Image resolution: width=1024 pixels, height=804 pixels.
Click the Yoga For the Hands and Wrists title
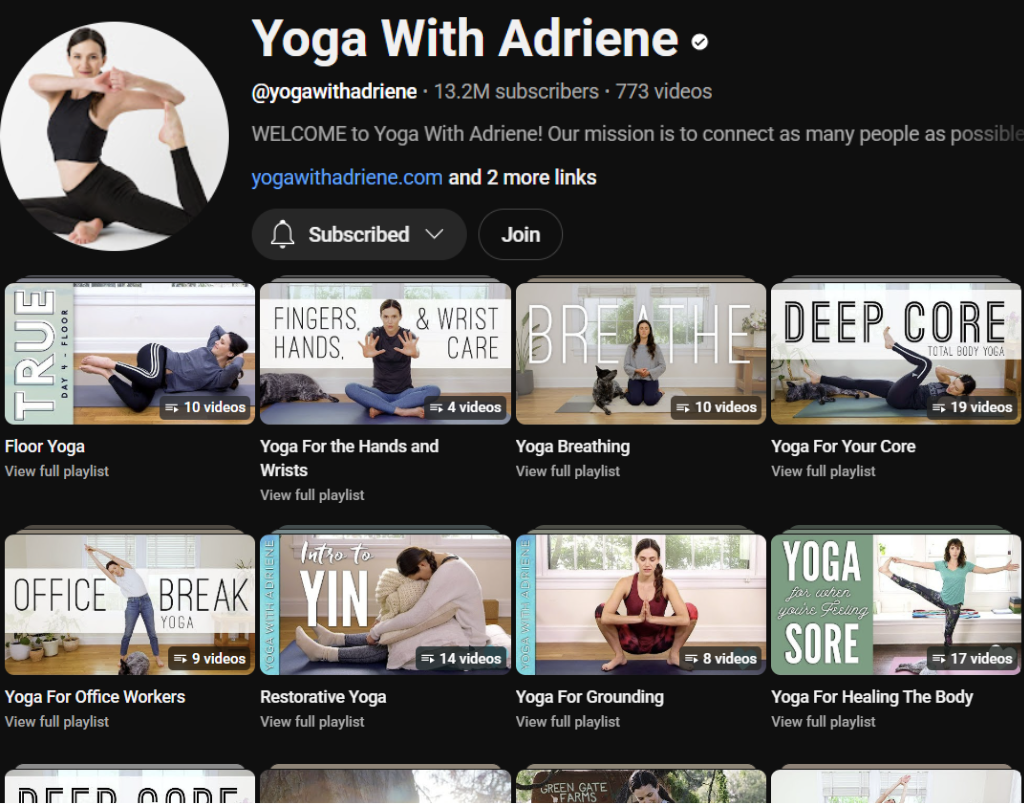click(349, 458)
